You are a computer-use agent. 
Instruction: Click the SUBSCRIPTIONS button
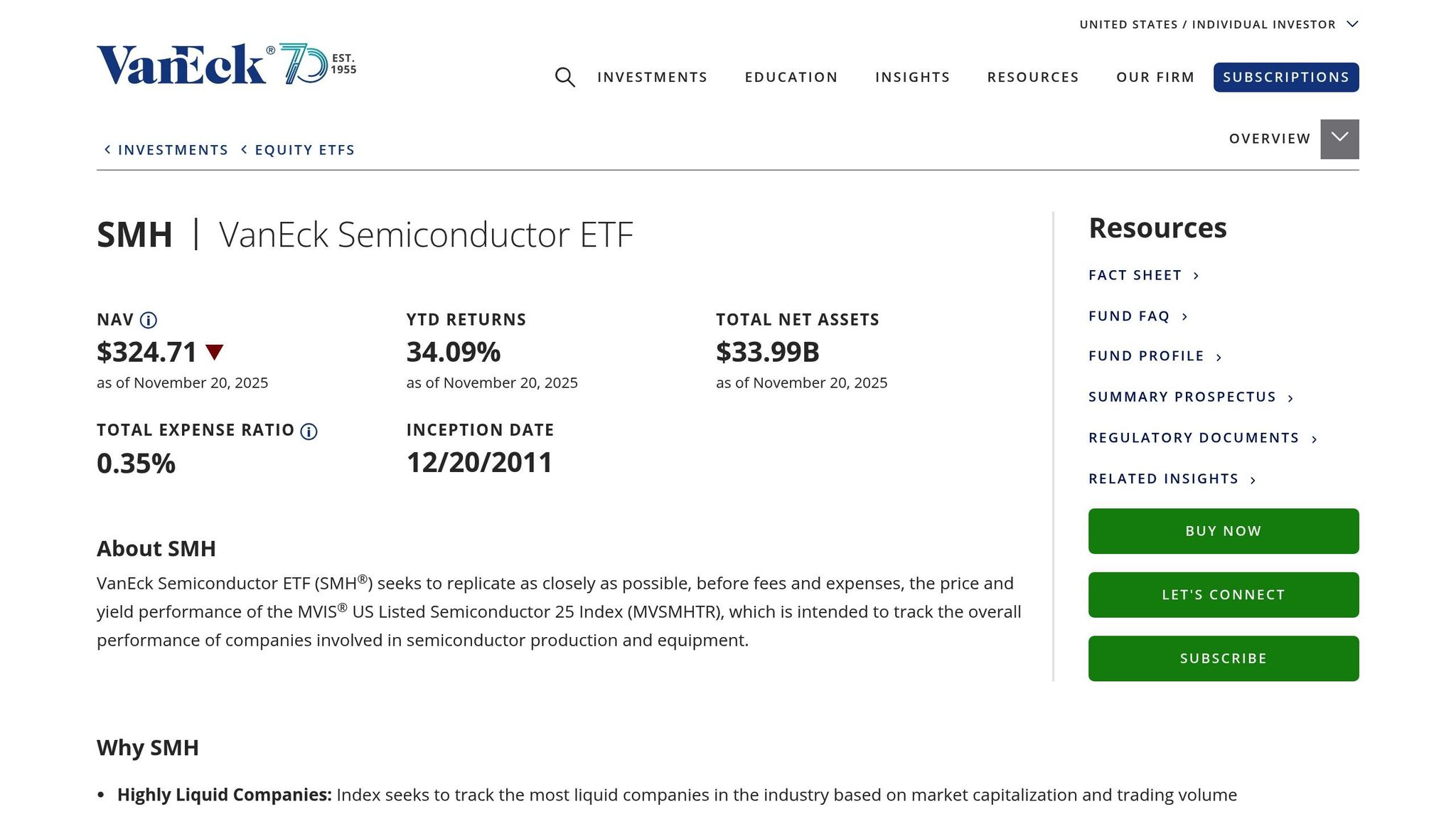pos(1285,77)
